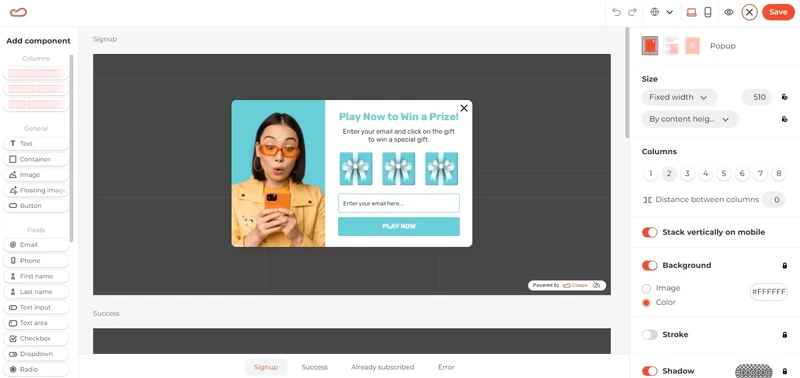Screen dimensions: 800x378
Task: Open the Fixed width dropdown
Action: click(679, 97)
